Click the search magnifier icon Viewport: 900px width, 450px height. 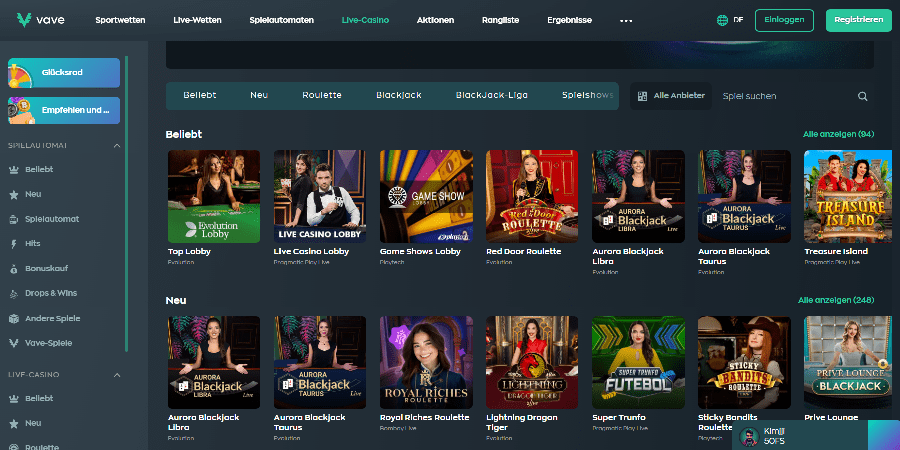tap(863, 96)
